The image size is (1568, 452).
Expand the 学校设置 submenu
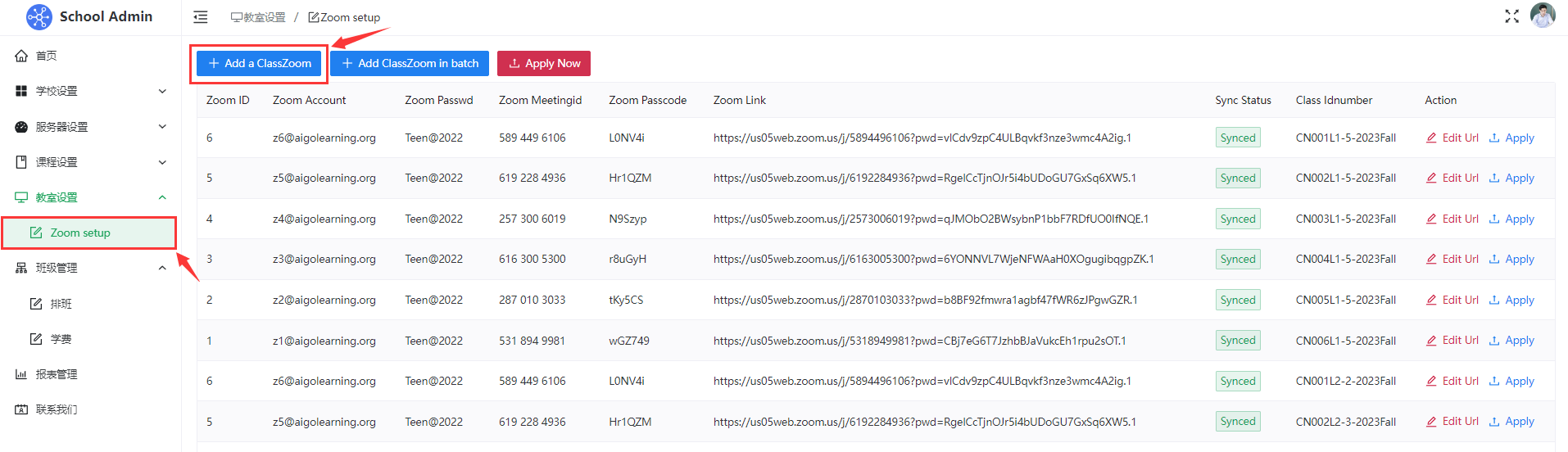coord(162,91)
